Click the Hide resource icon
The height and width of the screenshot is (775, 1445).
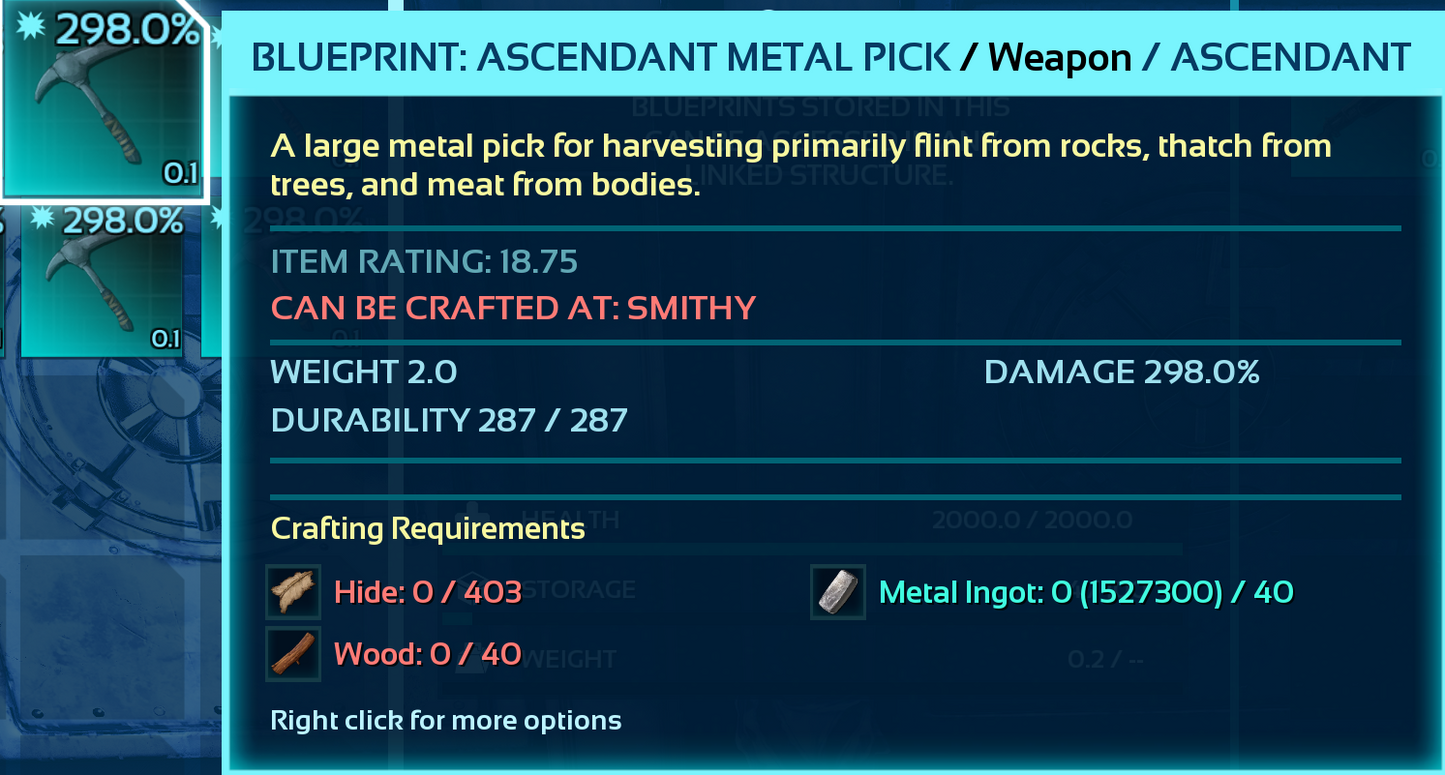(294, 592)
